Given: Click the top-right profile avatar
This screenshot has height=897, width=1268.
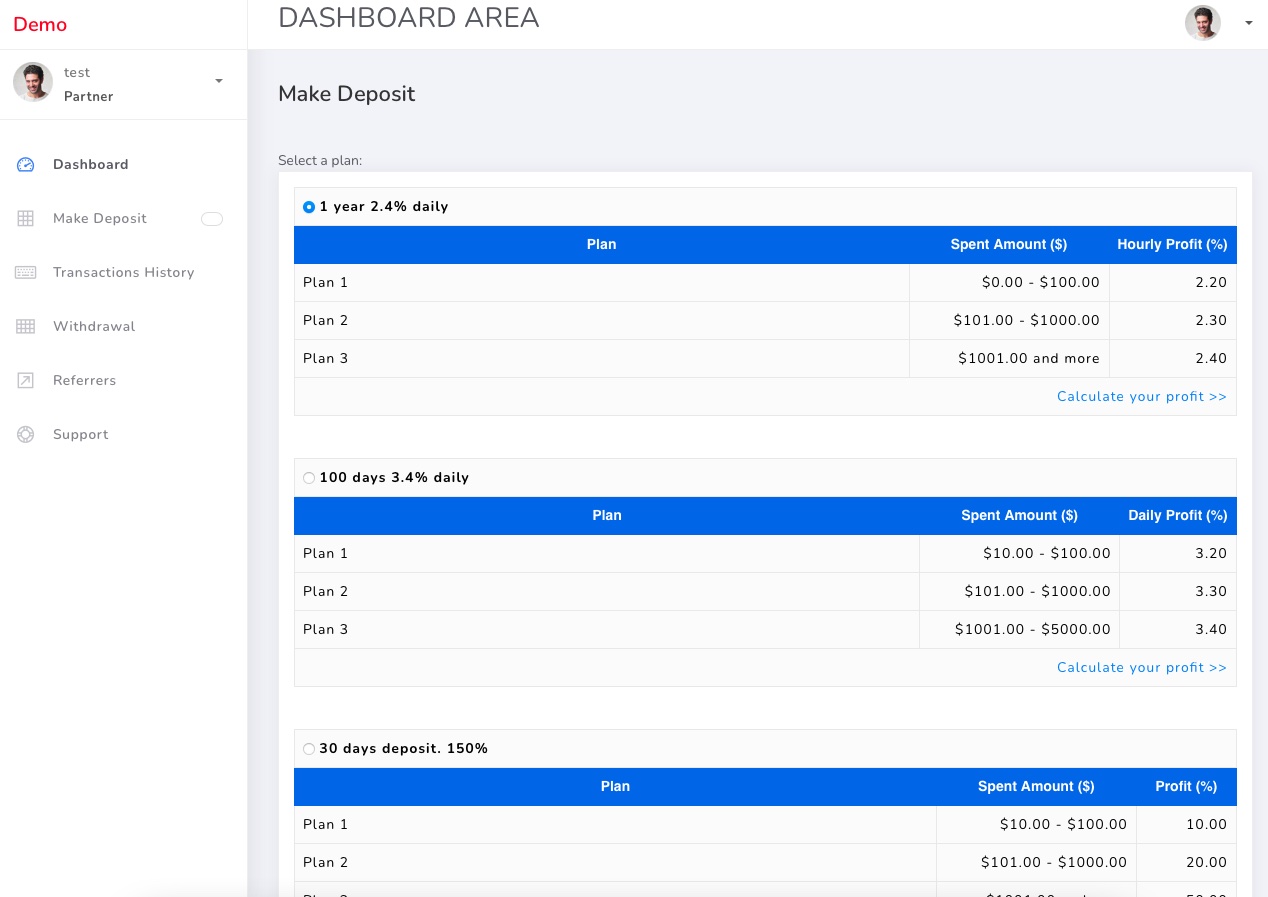Looking at the screenshot, I should (x=1202, y=23).
